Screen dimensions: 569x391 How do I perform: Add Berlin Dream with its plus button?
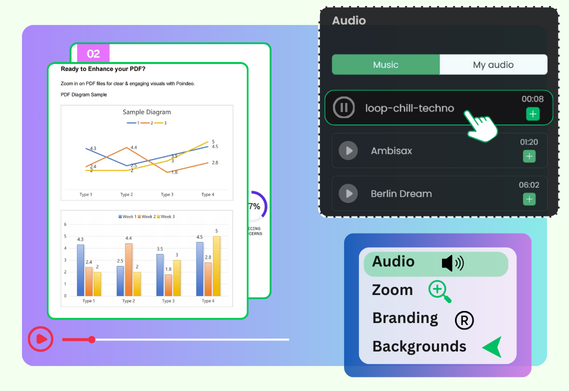point(529,199)
